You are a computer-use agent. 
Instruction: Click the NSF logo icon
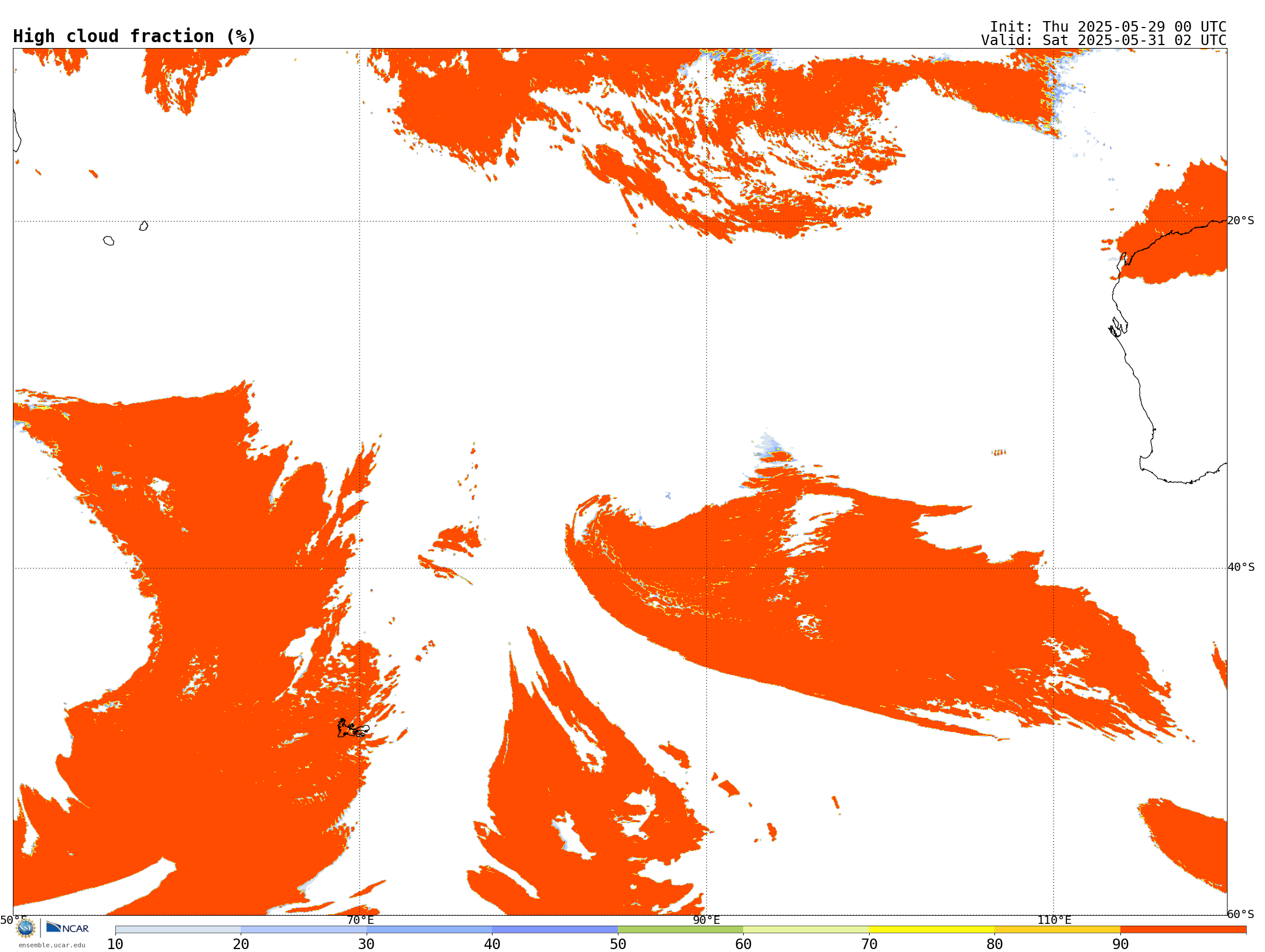coord(26,928)
